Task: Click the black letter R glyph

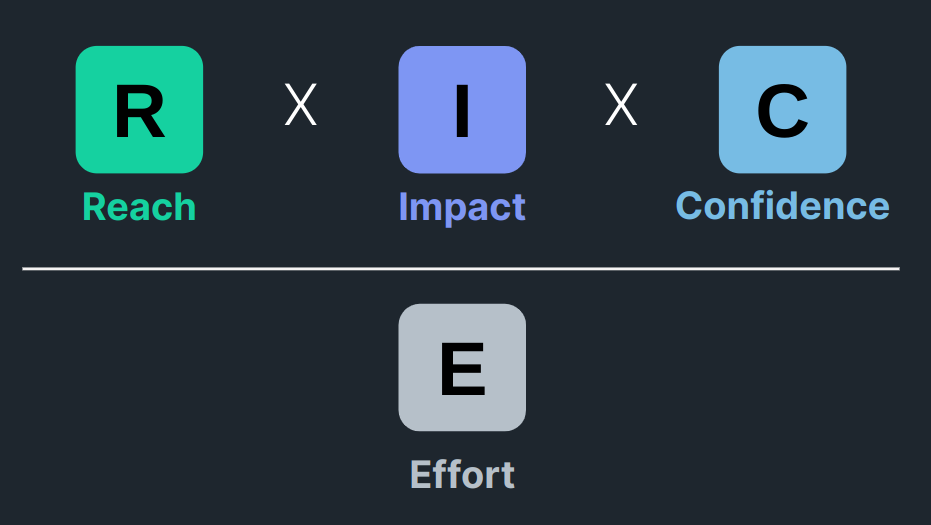Action: point(140,111)
